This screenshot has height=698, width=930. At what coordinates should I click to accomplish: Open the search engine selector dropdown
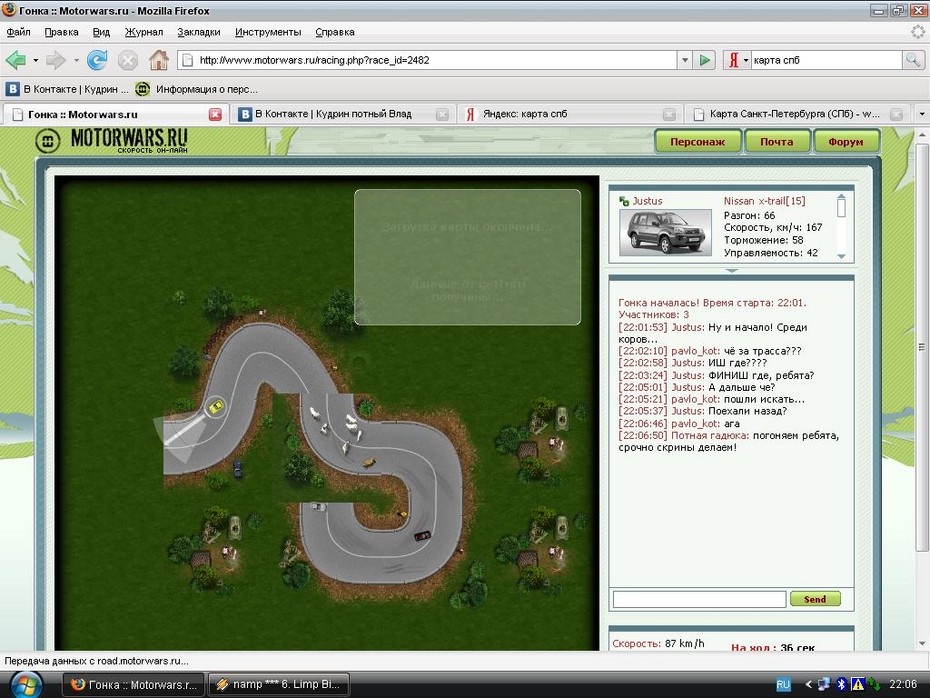coord(746,60)
